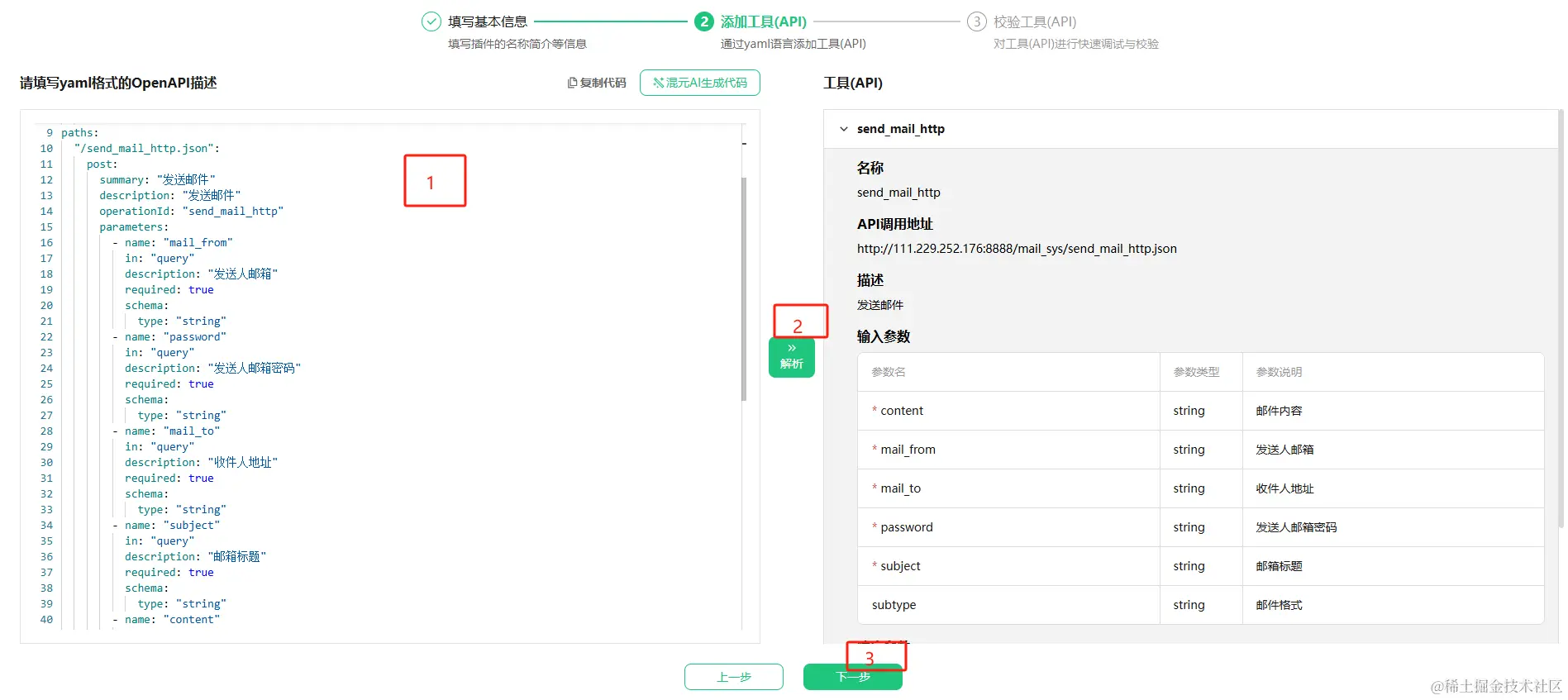
Task: Click the code editor vertical scrollbar
Action: [x=744, y=289]
